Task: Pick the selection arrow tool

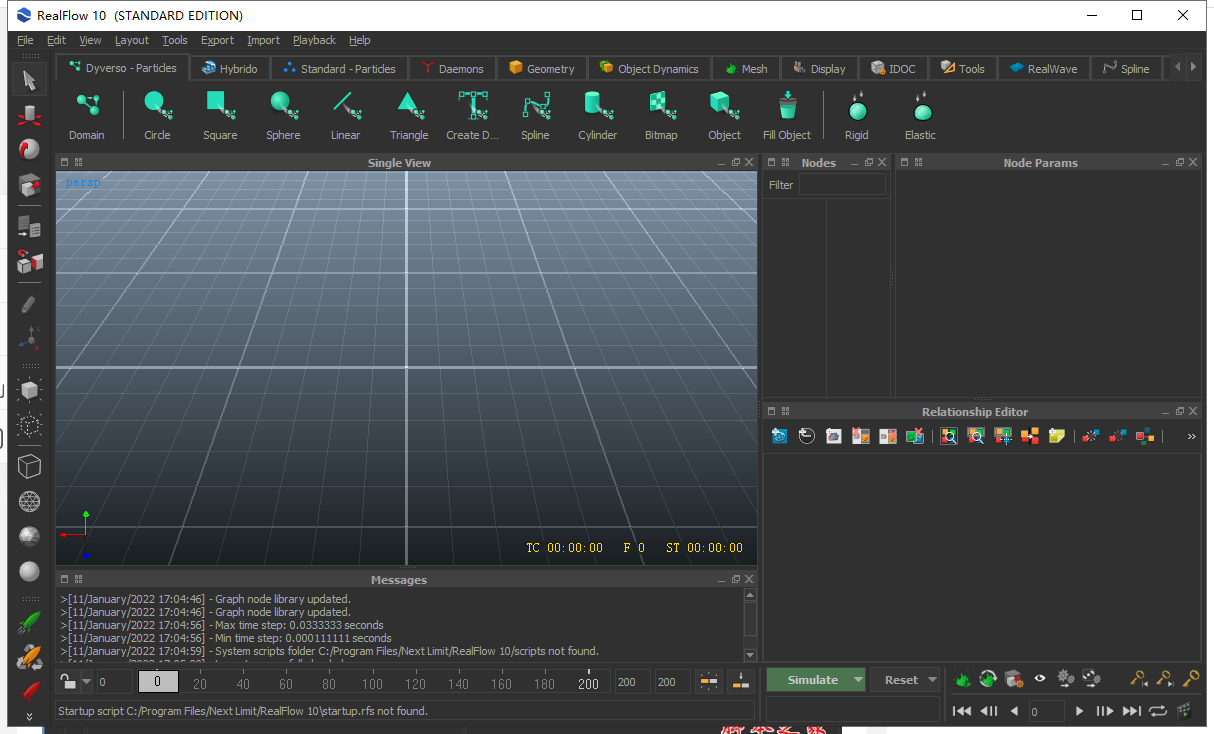Action: point(29,80)
